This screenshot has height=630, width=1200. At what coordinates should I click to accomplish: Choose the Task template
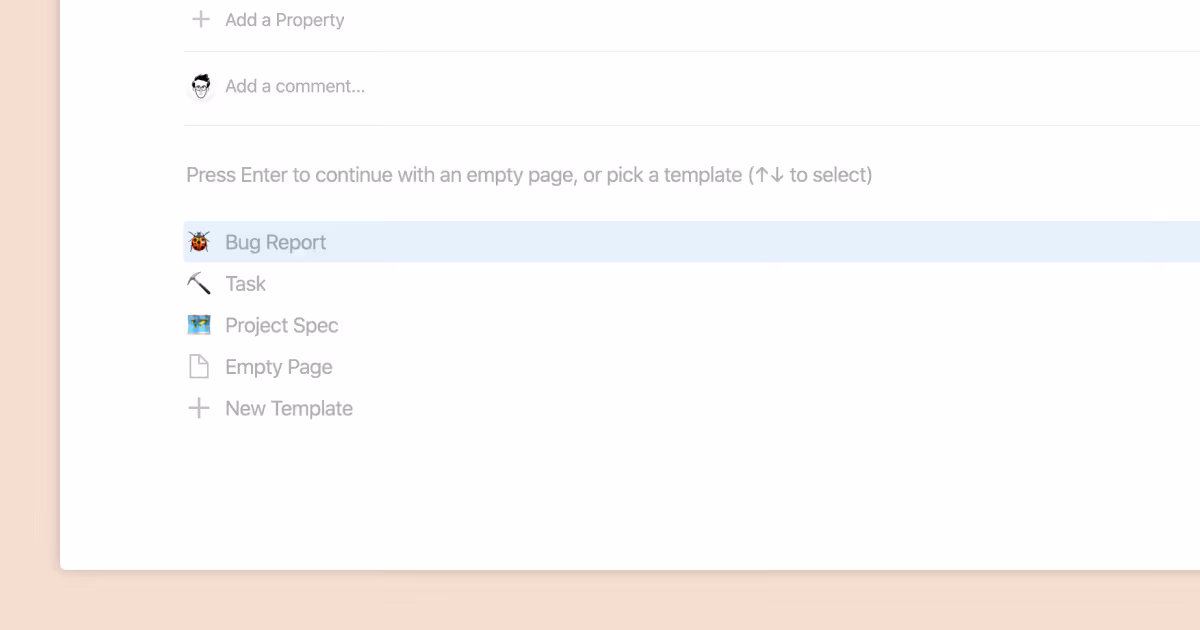(245, 283)
